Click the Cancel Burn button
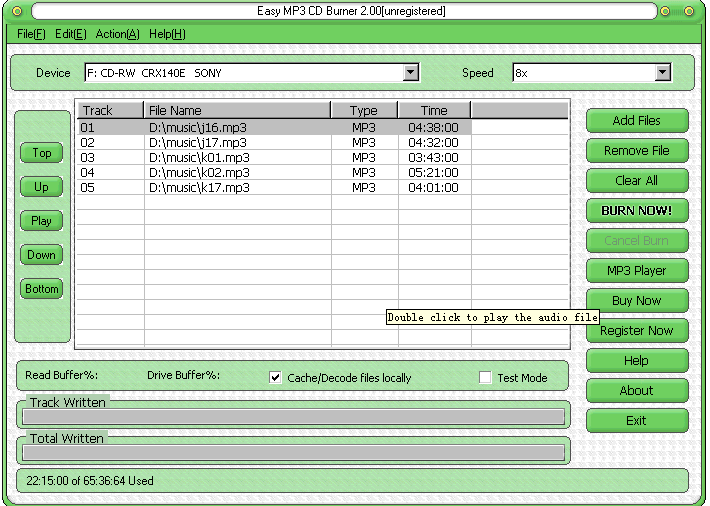This screenshot has width=710, height=506. click(x=637, y=241)
